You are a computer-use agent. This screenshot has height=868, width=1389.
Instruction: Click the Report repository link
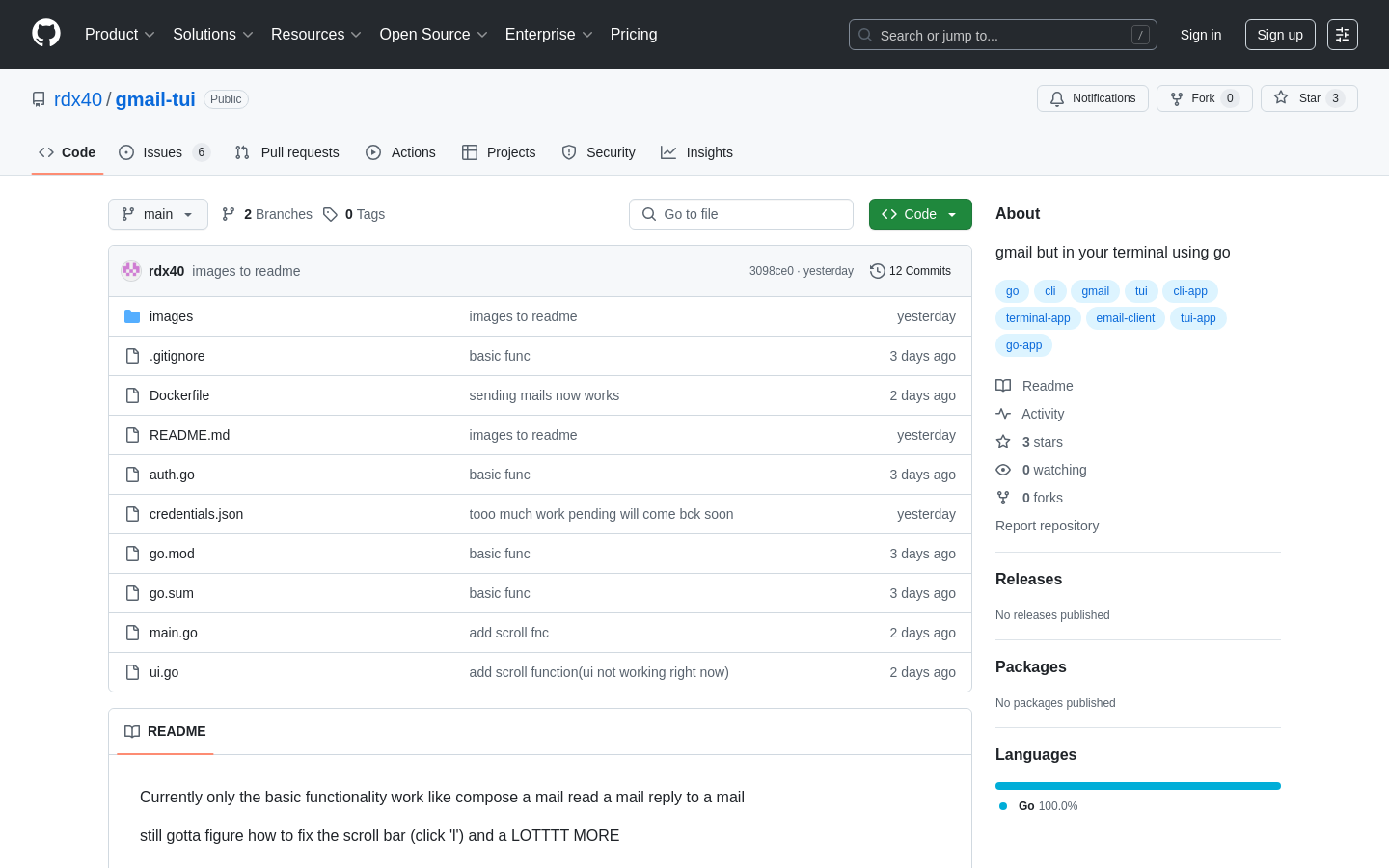1047,526
